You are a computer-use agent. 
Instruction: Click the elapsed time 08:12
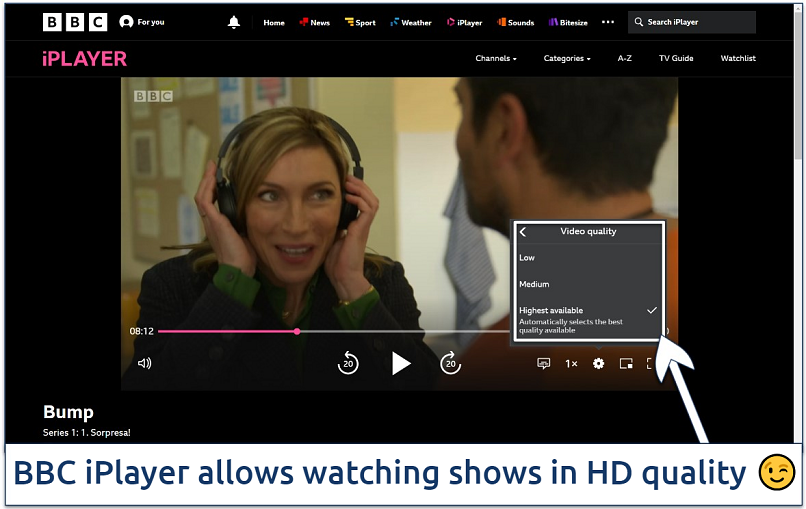[141, 331]
